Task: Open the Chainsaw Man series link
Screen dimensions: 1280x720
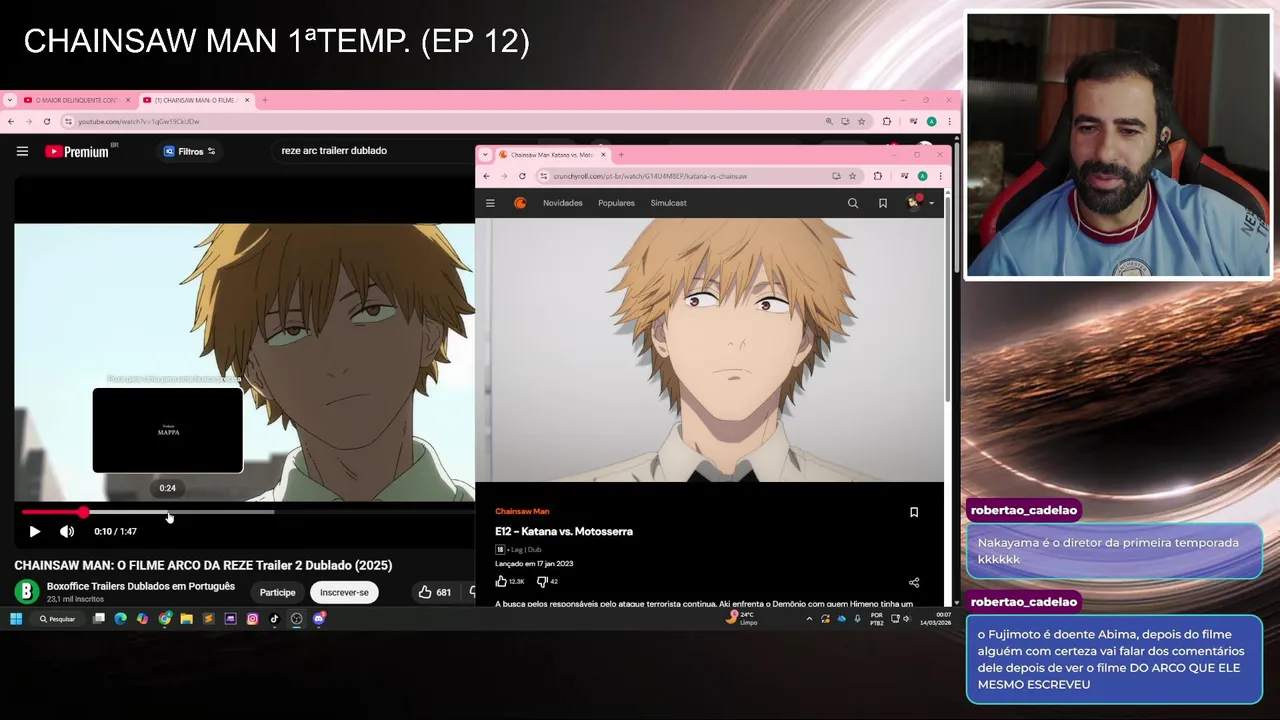Action: (x=522, y=512)
